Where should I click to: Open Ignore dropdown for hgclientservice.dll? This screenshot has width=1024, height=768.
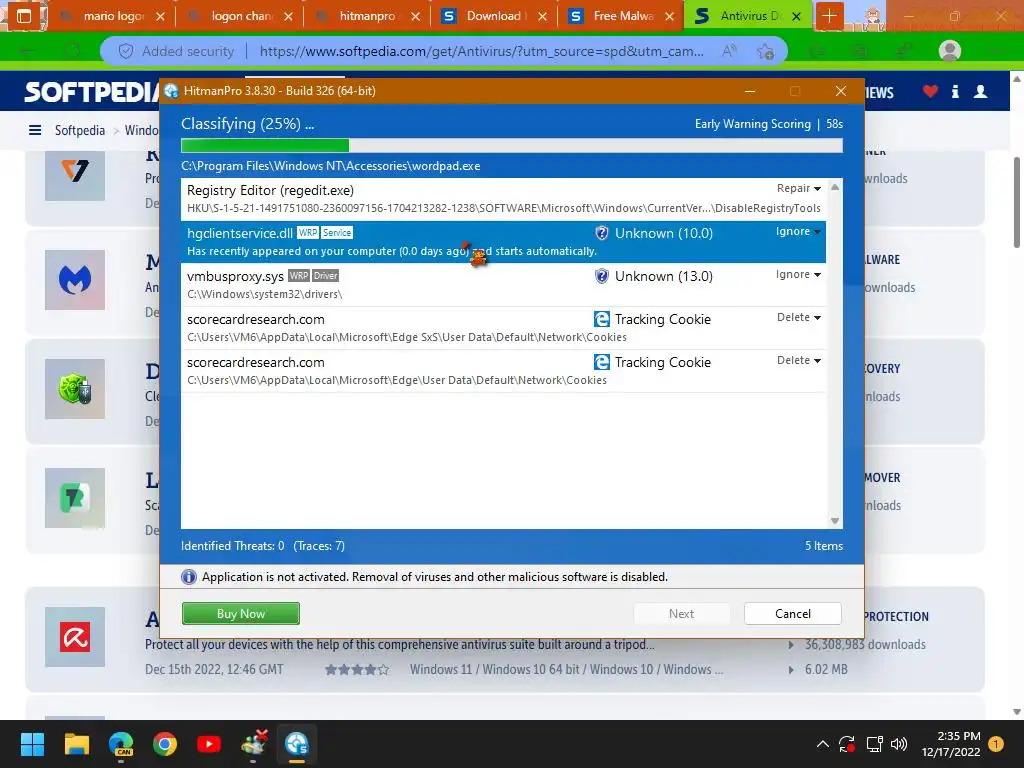click(798, 231)
